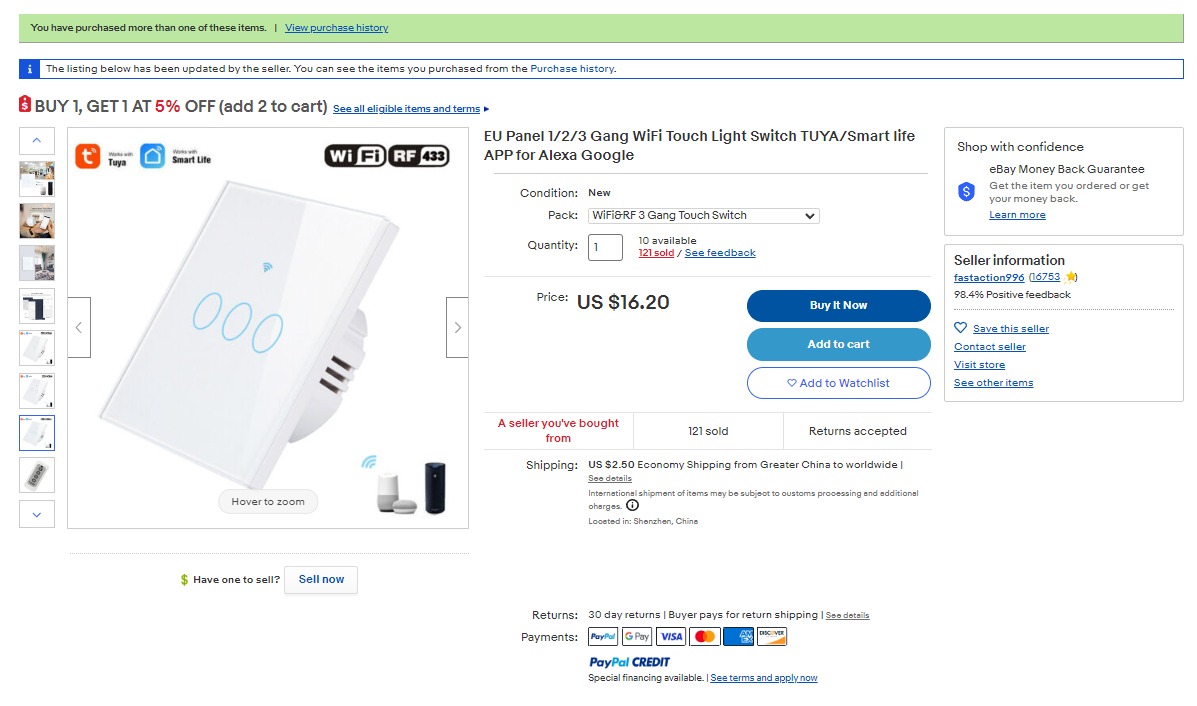Screen dimensions: 1197x706
Task: Click the PayPal payment icon
Action: 603,637
